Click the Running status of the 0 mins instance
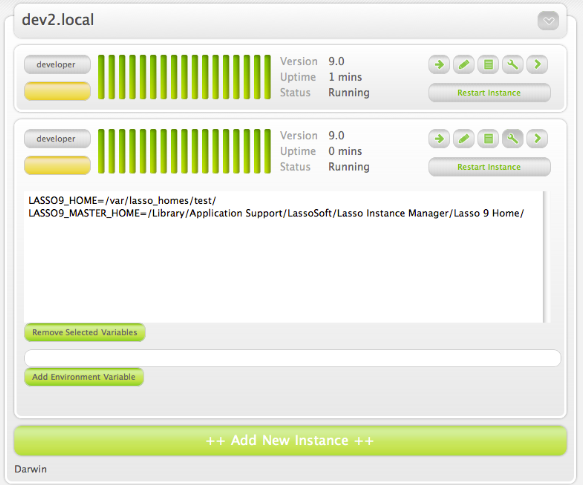Viewport: 583px width, 485px height. coord(349,167)
